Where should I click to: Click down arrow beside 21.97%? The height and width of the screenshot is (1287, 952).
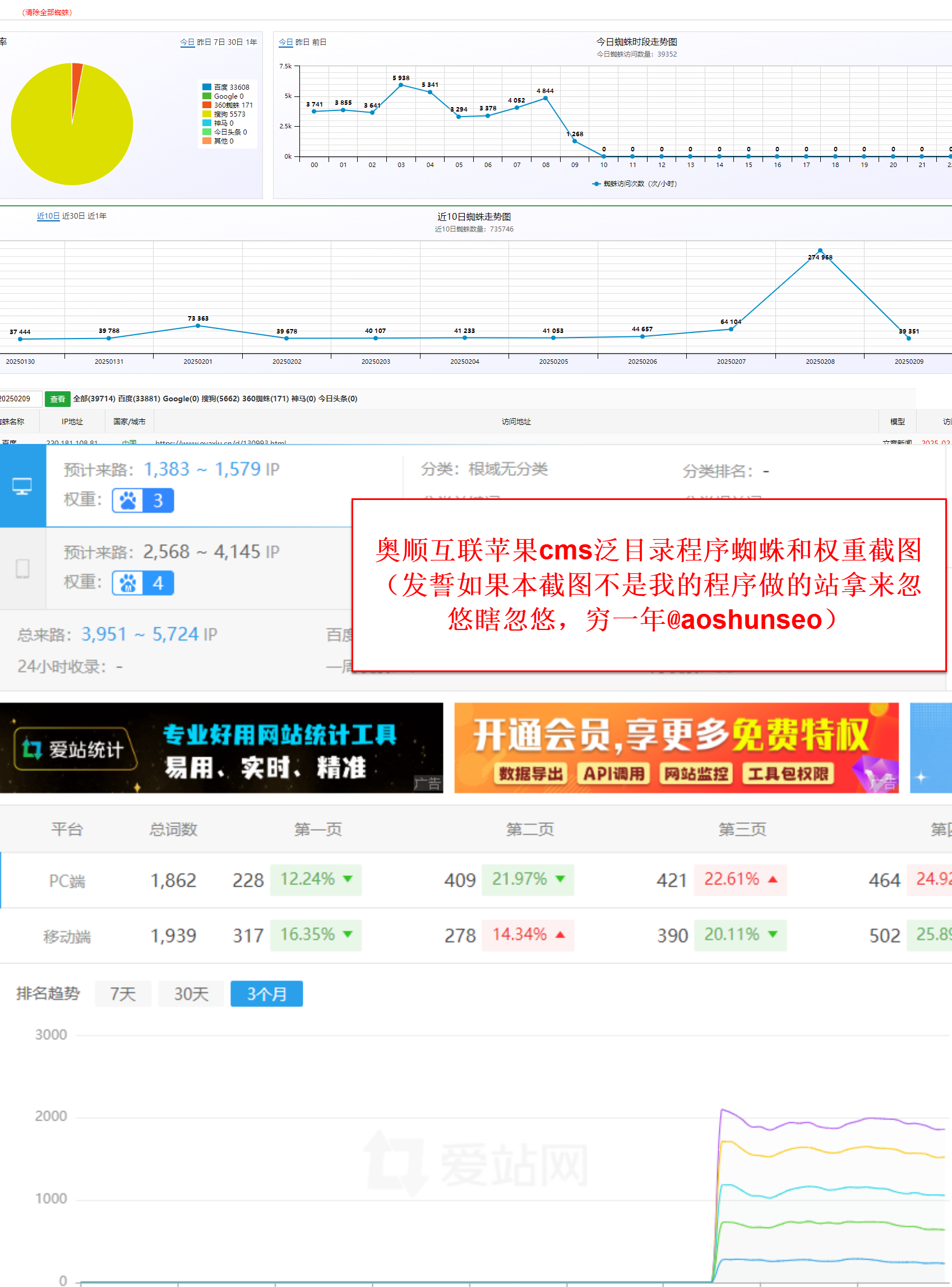[560, 879]
